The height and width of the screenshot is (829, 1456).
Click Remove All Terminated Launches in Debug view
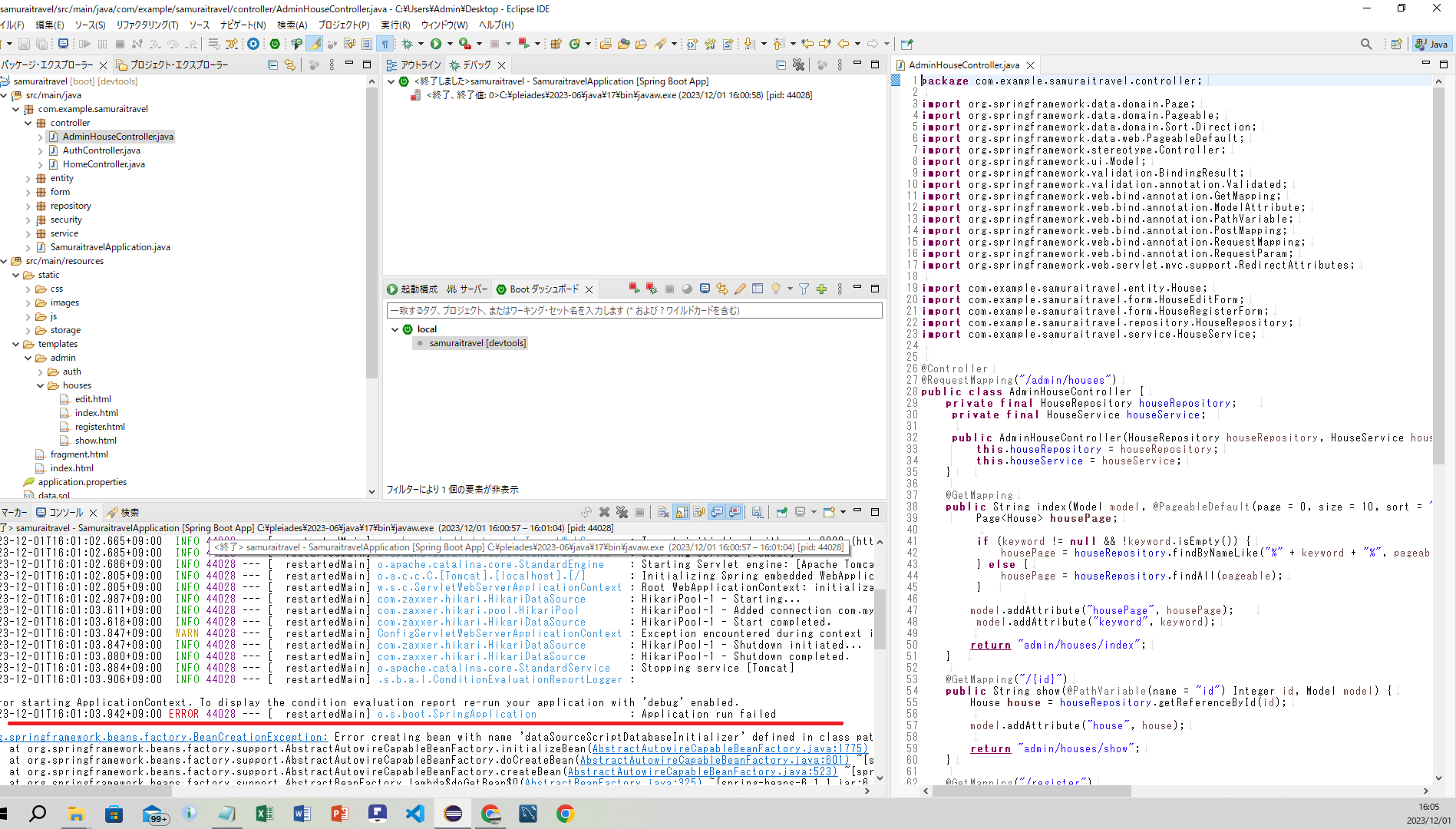(x=798, y=65)
